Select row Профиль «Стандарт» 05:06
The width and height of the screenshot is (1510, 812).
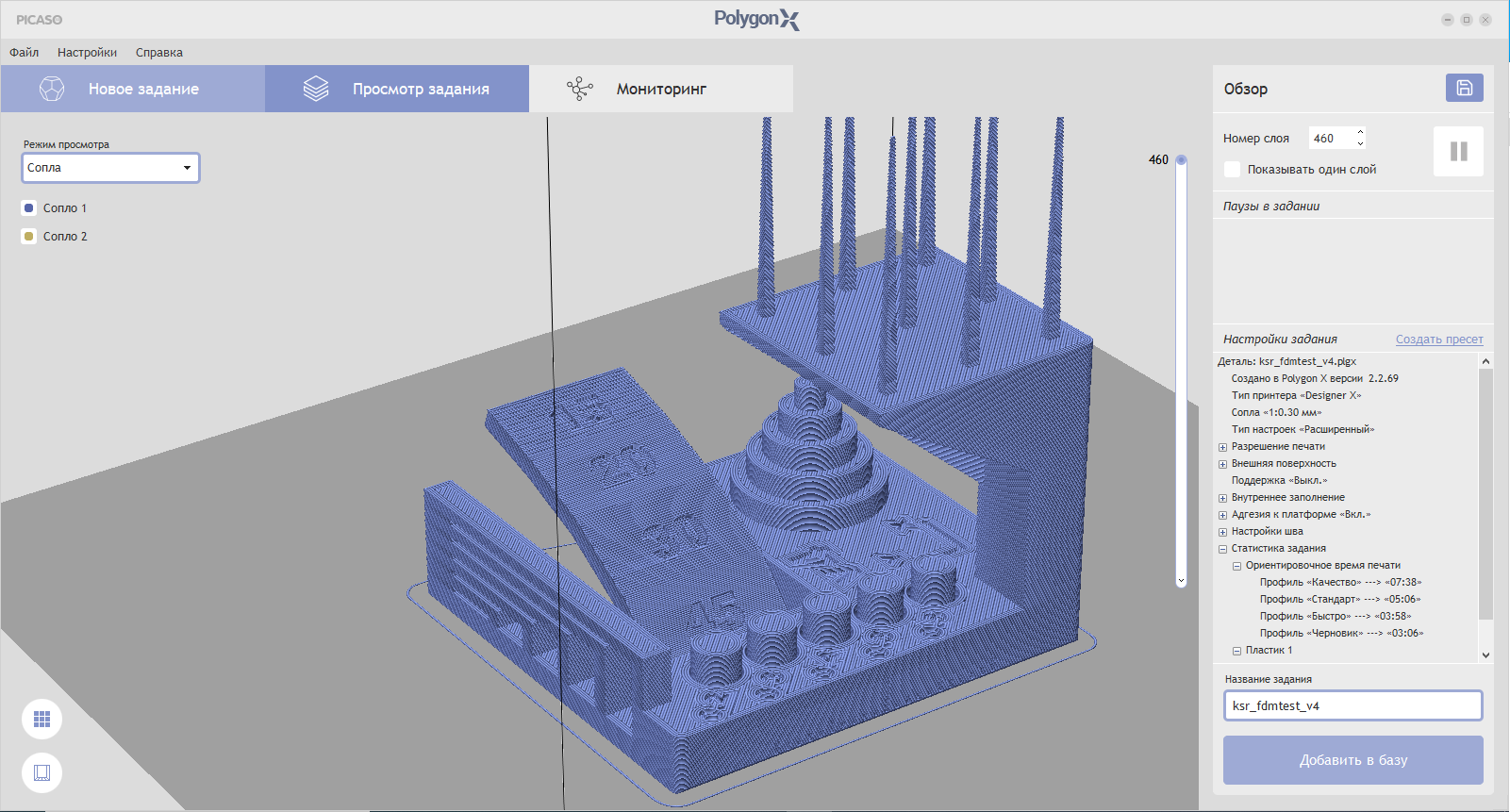click(1340, 600)
